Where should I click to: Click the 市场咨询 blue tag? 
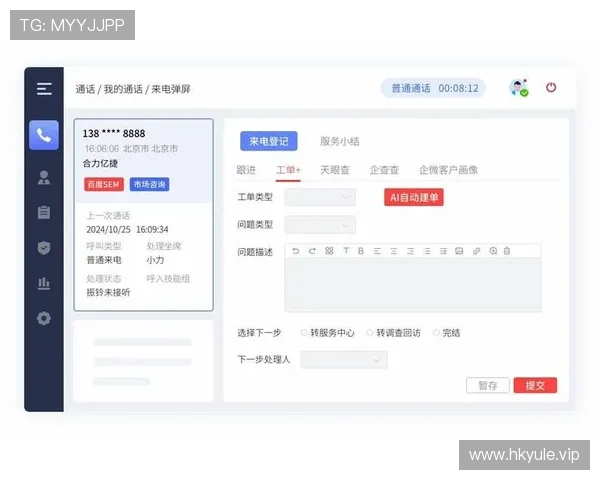tap(149, 184)
